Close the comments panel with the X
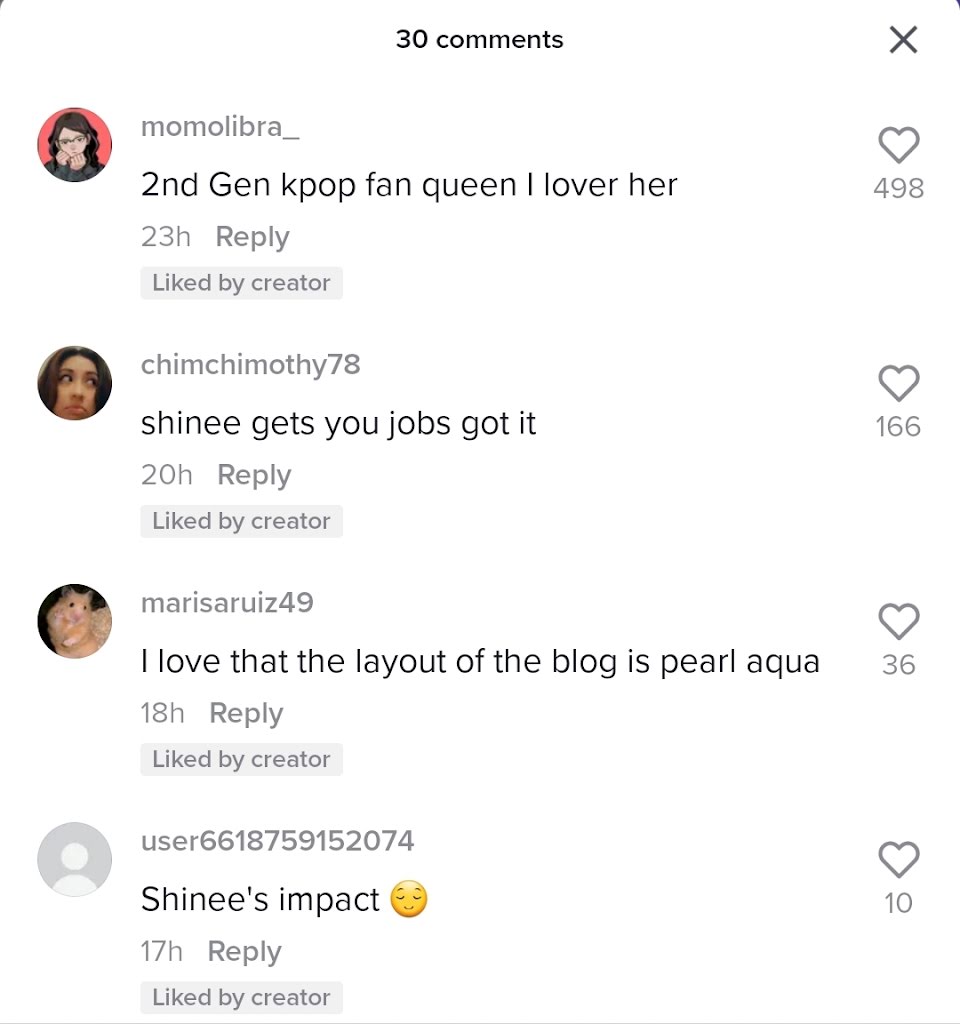 904,40
